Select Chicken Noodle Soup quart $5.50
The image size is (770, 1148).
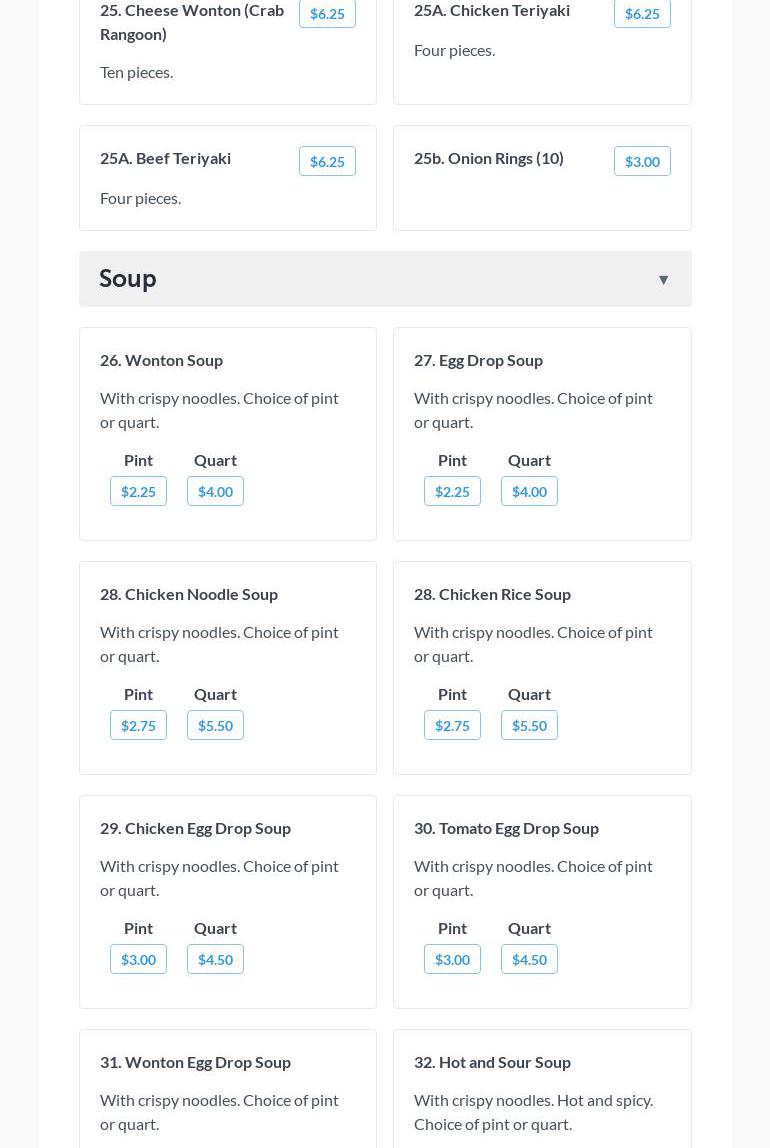click(215, 725)
